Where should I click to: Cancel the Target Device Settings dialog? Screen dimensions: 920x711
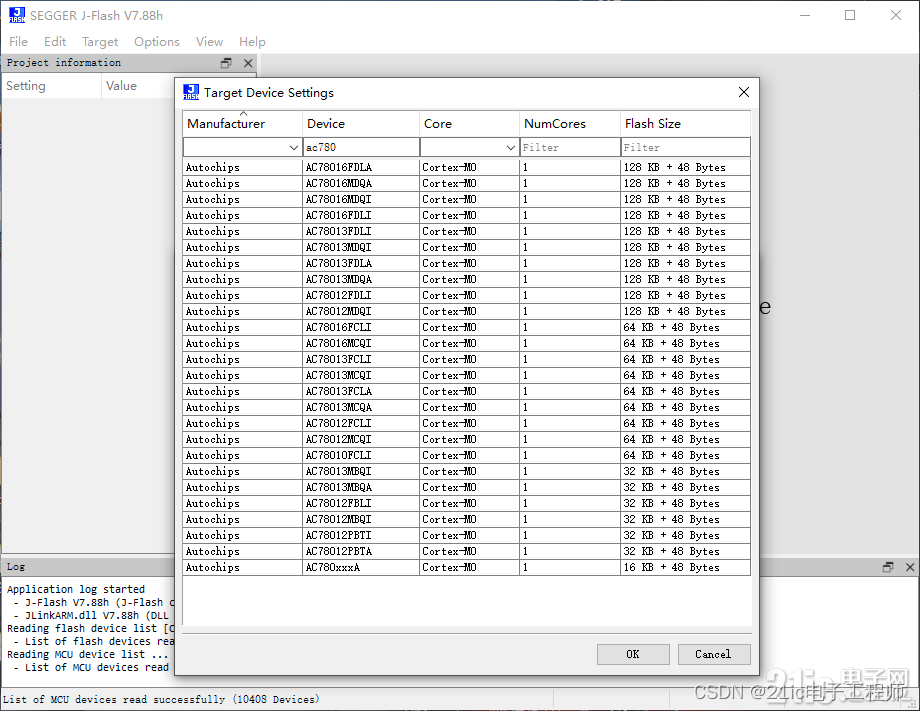click(713, 654)
